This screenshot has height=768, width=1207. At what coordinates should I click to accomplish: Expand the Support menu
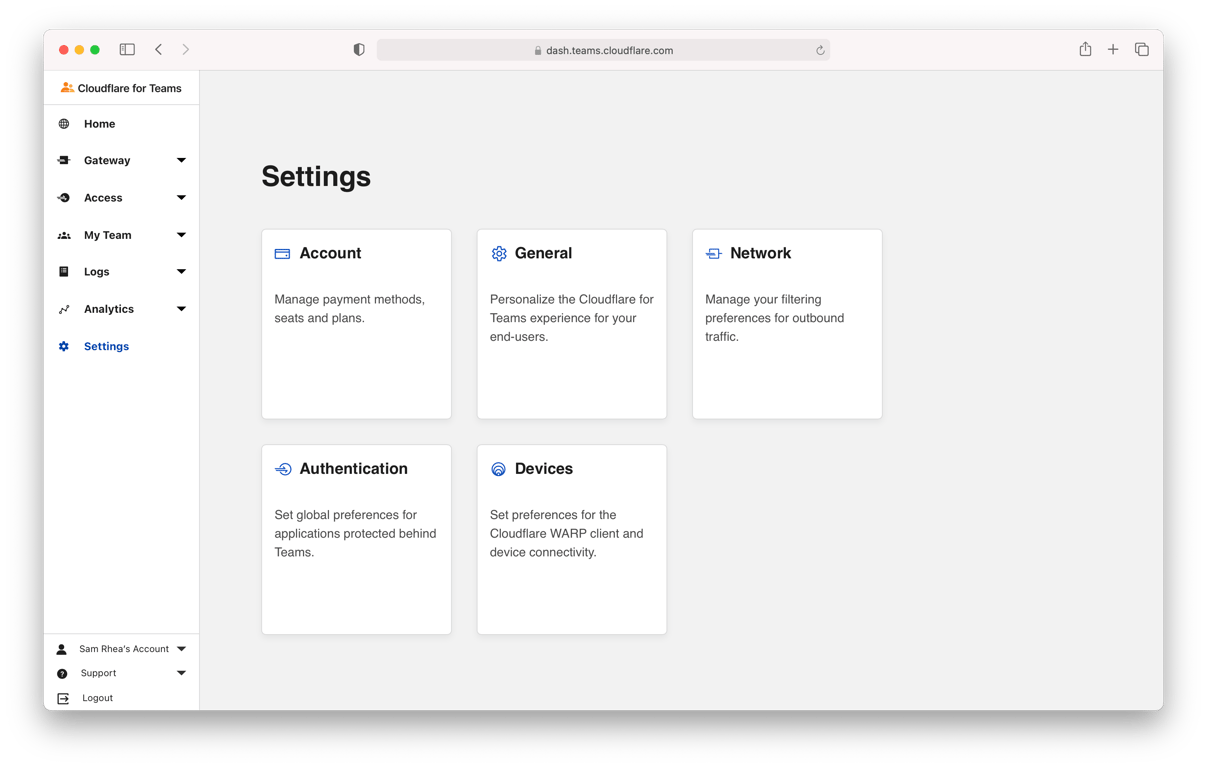pyautogui.click(x=181, y=673)
